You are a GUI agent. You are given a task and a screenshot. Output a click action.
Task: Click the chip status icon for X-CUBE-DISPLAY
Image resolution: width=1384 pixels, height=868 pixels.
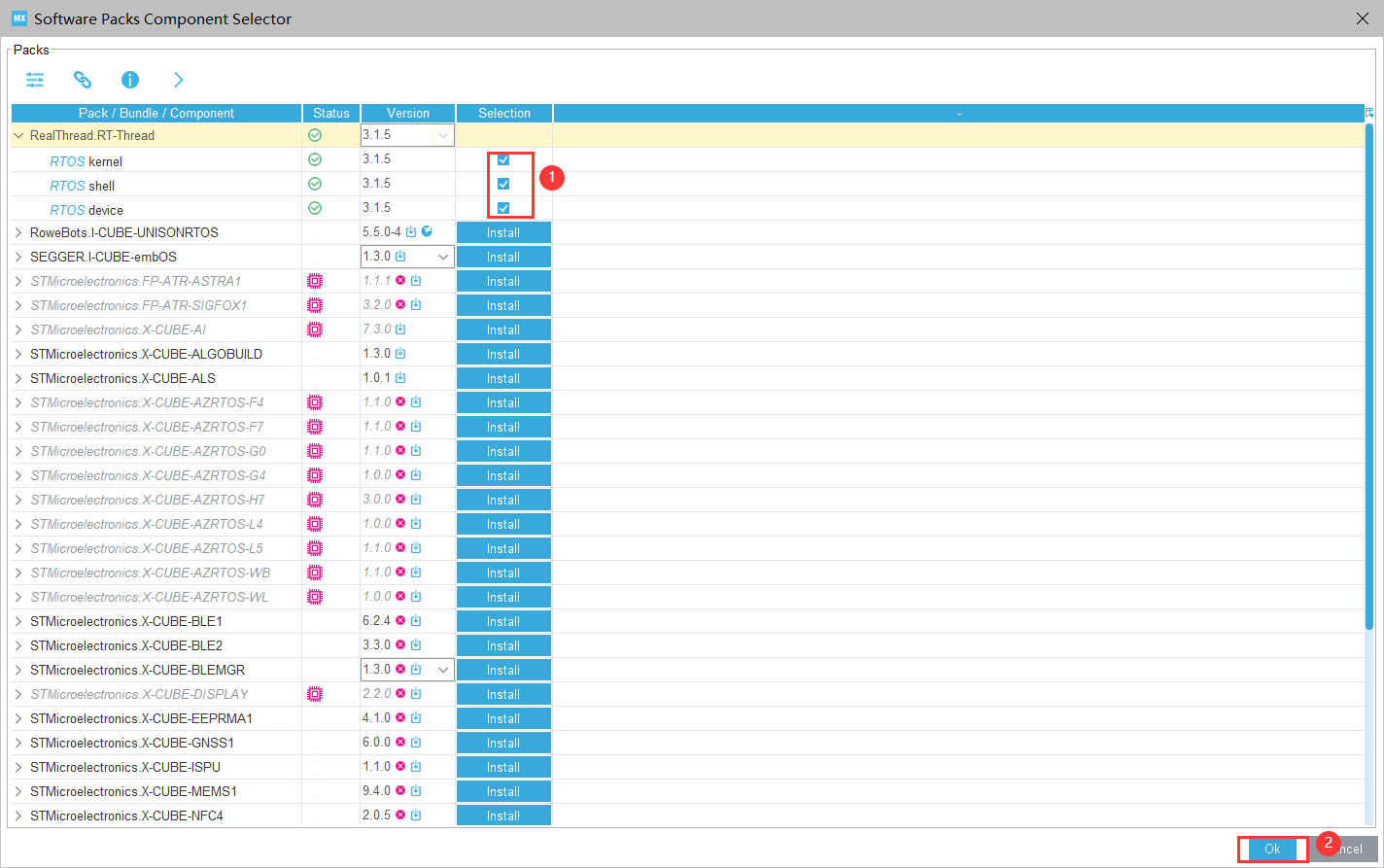click(315, 694)
